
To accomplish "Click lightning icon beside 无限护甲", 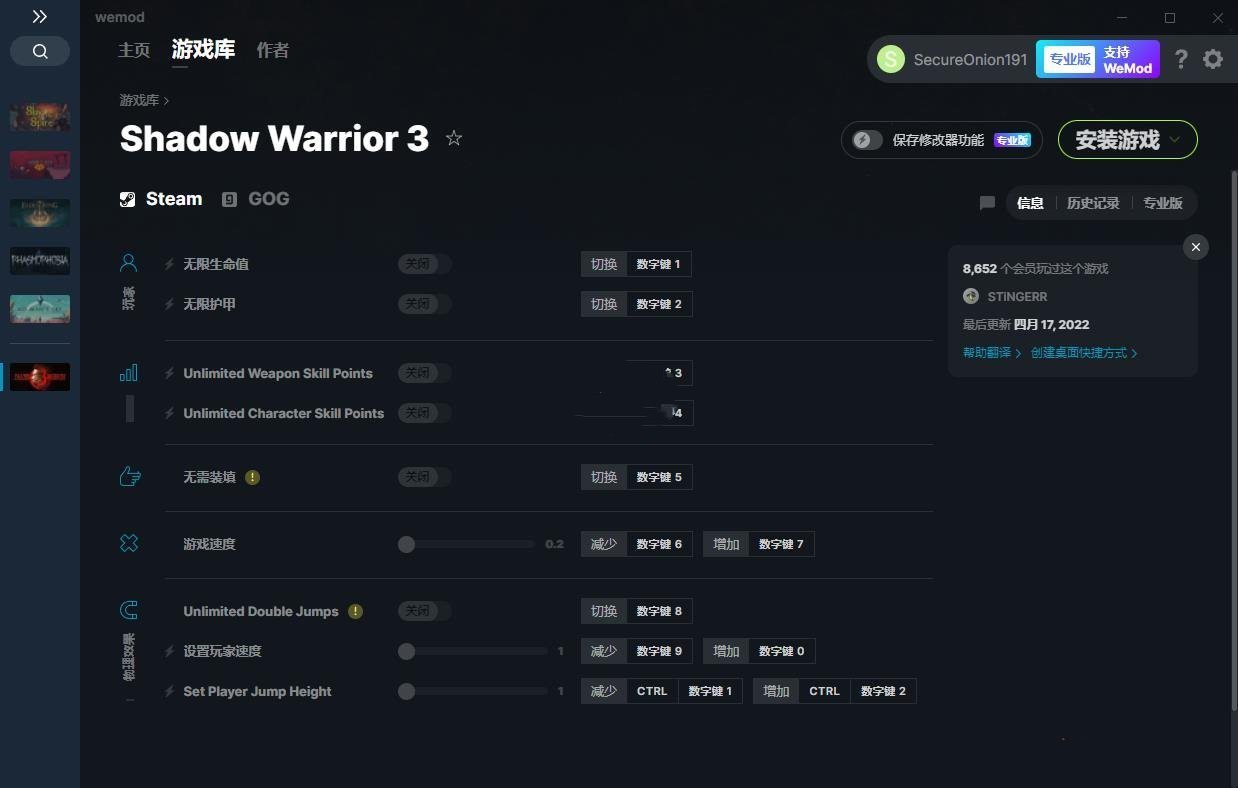I will pyautogui.click(x=169, y=304).
